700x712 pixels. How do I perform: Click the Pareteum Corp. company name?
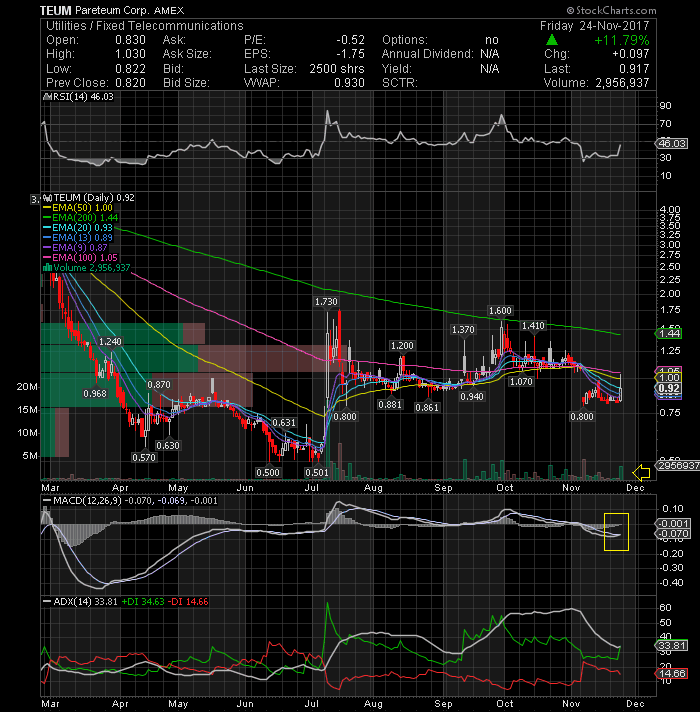coord(112,10)
